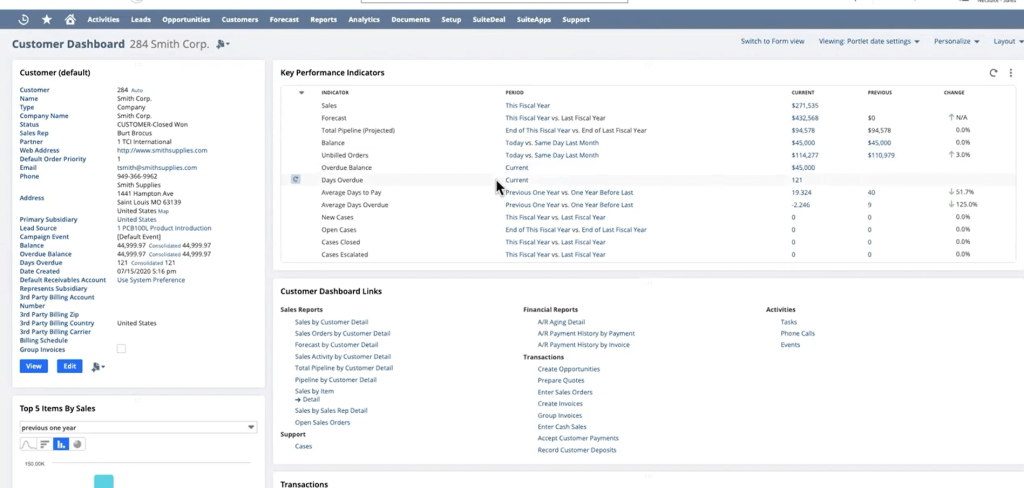Open the Activities menu

point(103,20)
